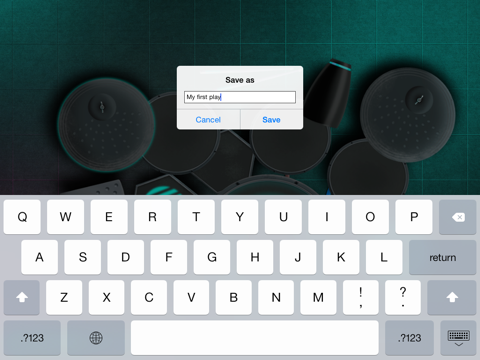Screen dimensions: 480x360
Task: Tap the P key
Action: click(414, 217)
